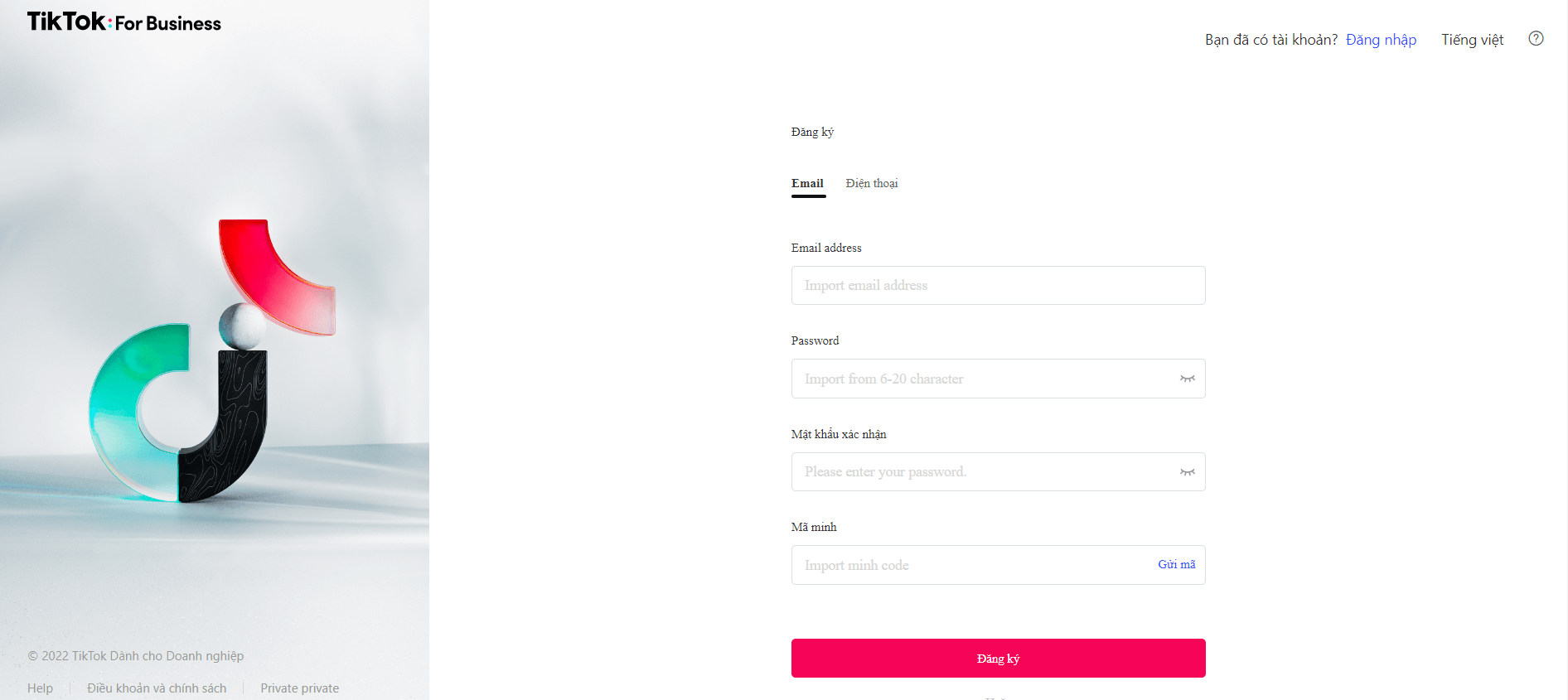The height and width of the screenshot is (700, 1568).
Task: Open the help question mark icon
Action: pos(1536,38)
